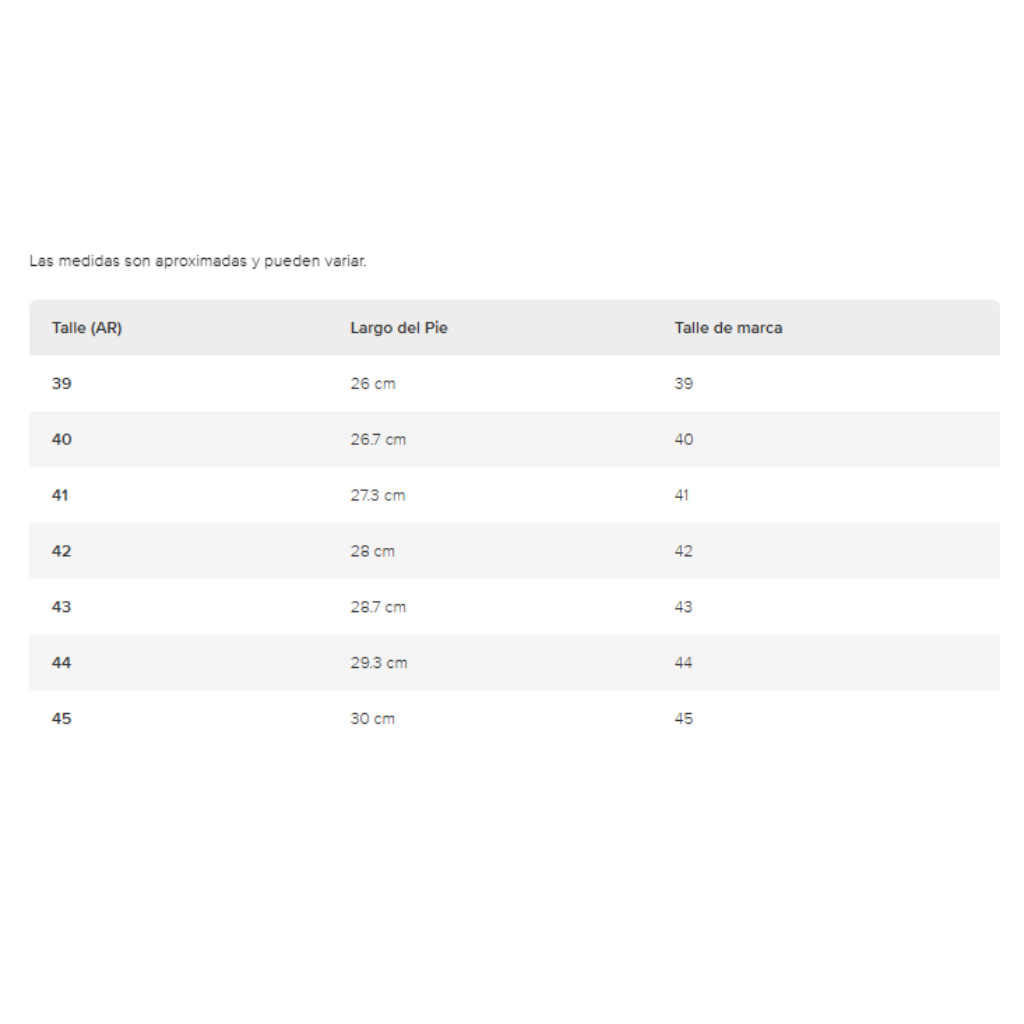
Task: Click the Talle de marca column header
Action: coord(728,328)
